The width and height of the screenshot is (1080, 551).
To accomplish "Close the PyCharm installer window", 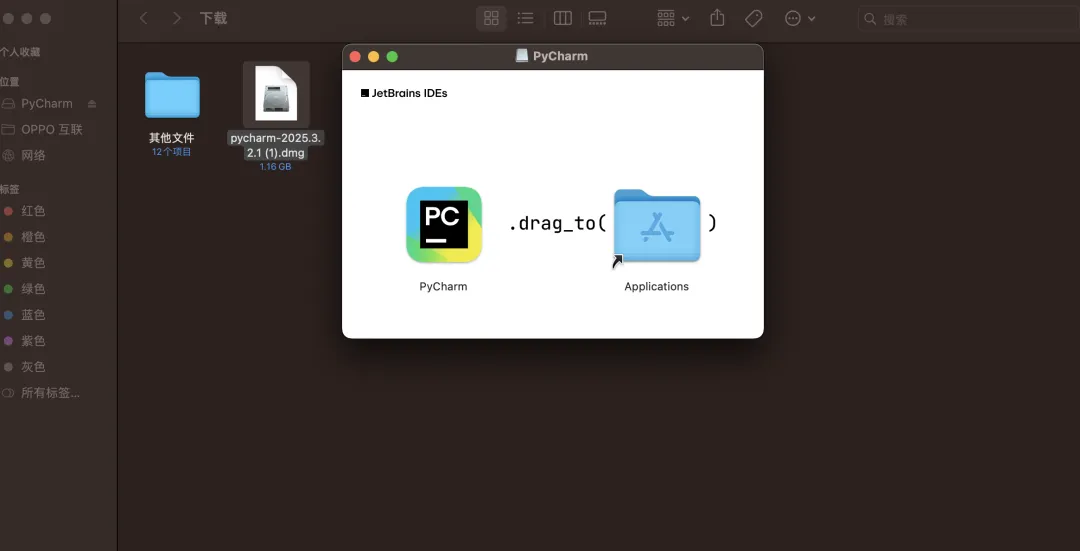I will coord(355,56).
